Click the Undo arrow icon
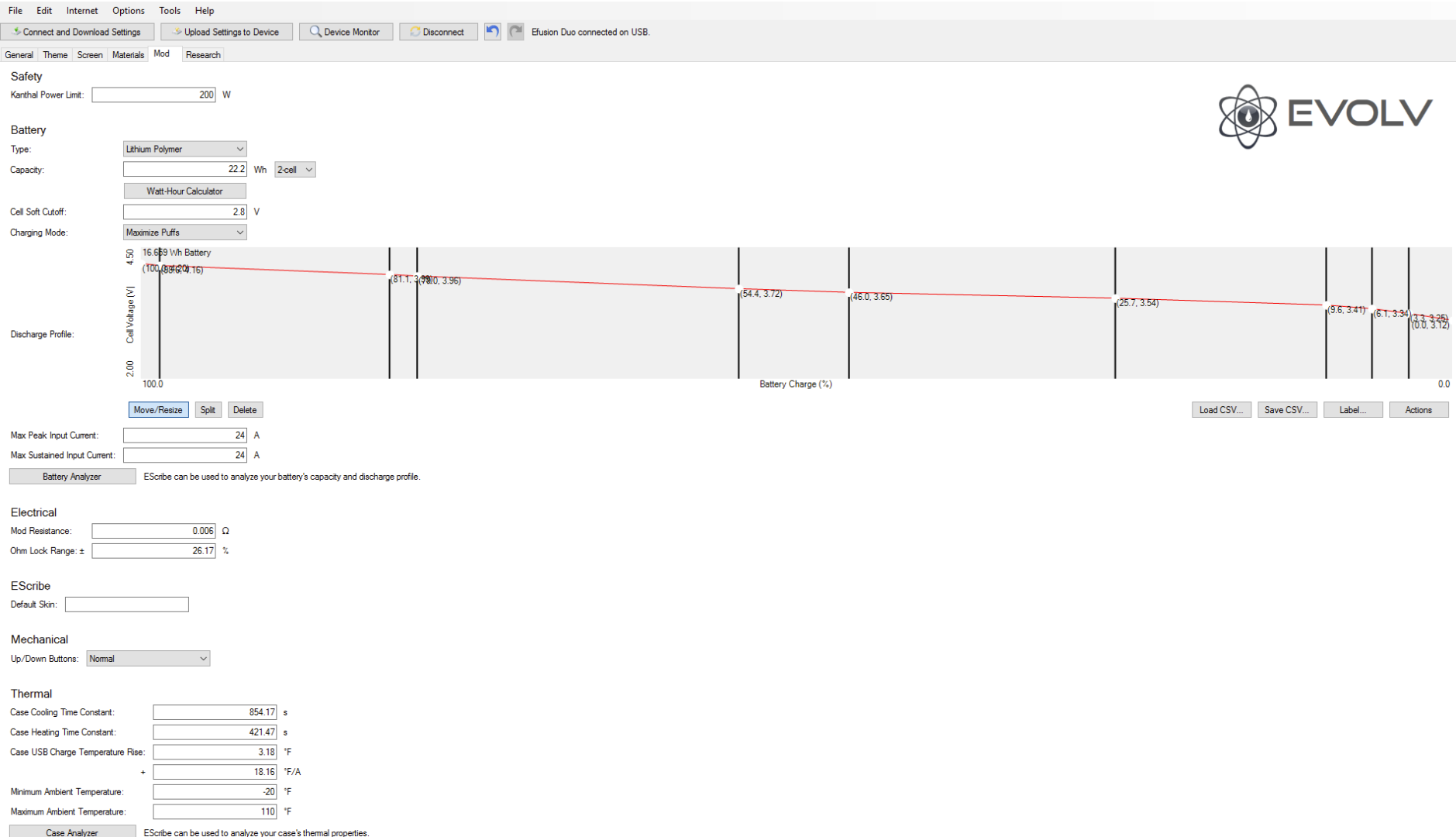 coord(492,32)
